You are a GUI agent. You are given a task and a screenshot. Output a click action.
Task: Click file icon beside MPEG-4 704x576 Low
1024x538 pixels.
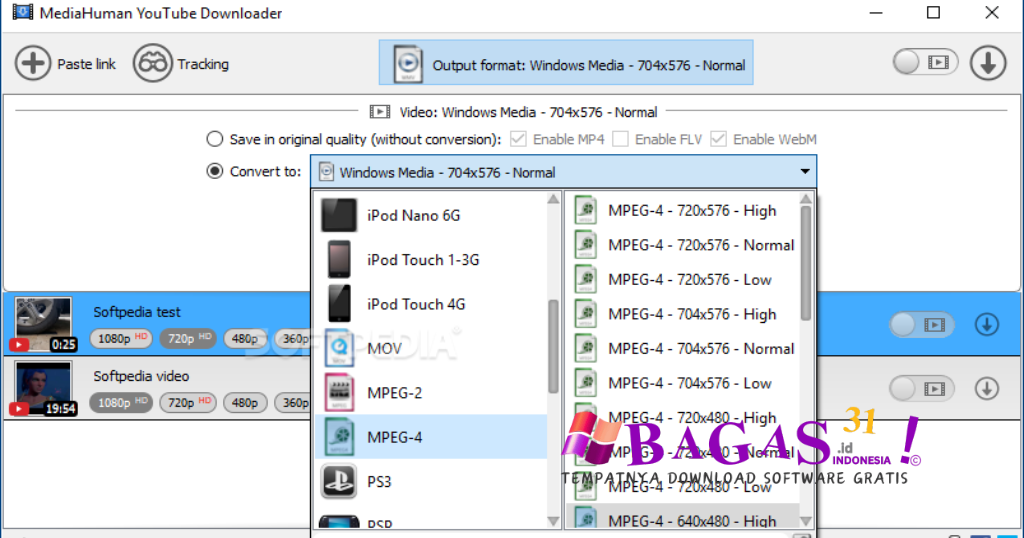click(x=586, y=383)
